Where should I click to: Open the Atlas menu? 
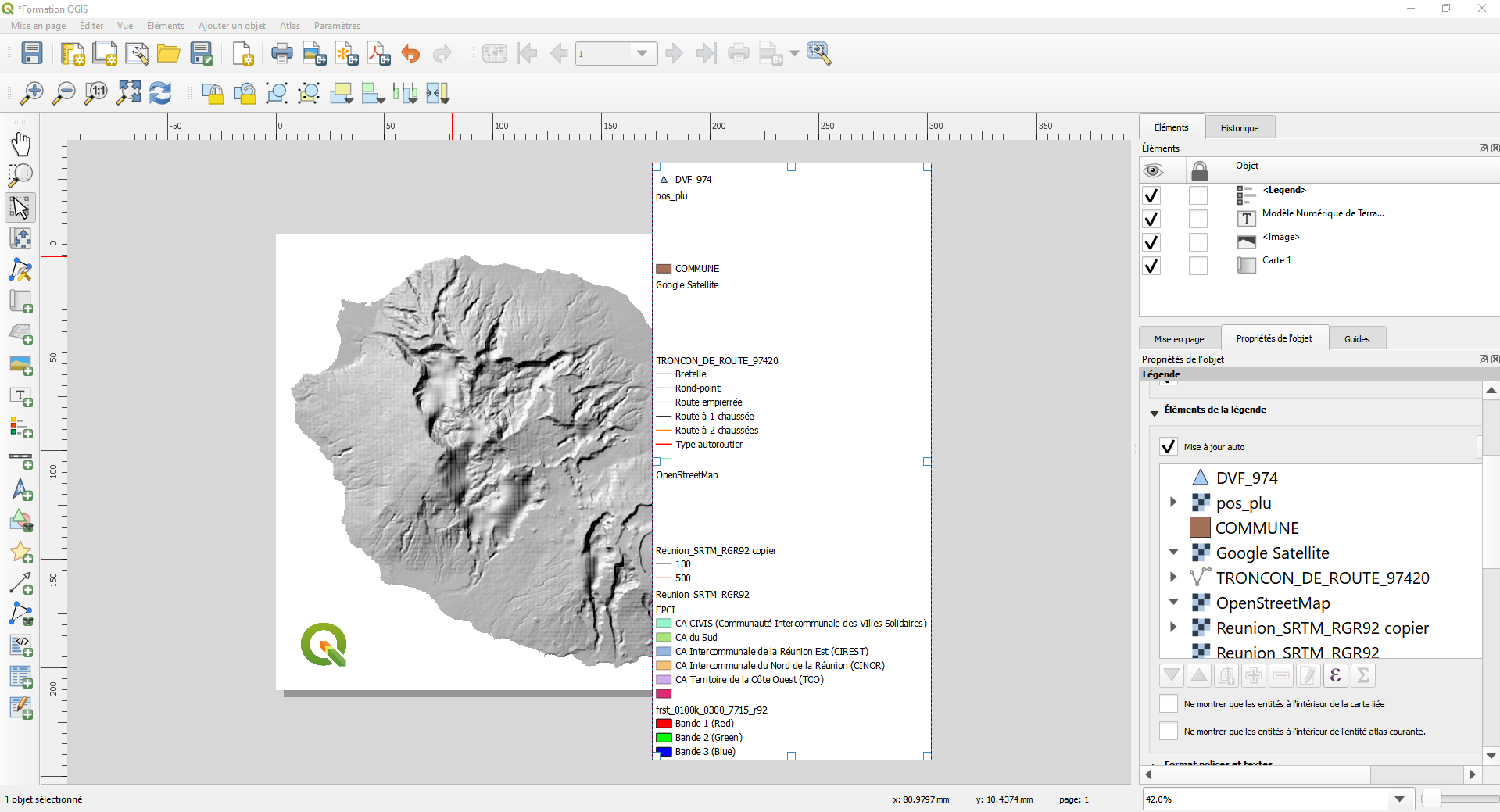pos(289,26)
